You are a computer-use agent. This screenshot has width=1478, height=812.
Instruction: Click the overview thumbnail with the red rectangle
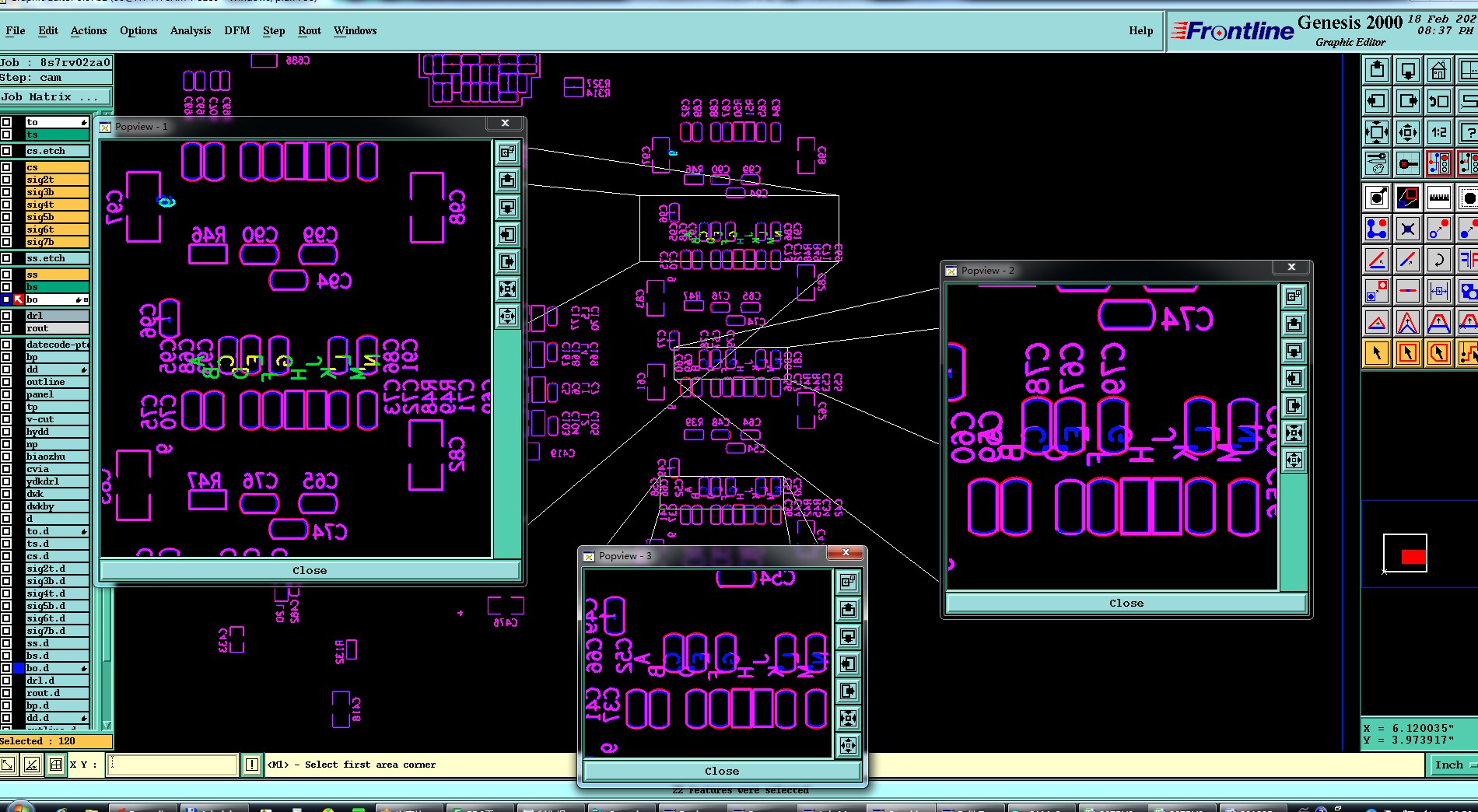(x=1405, y=553)
